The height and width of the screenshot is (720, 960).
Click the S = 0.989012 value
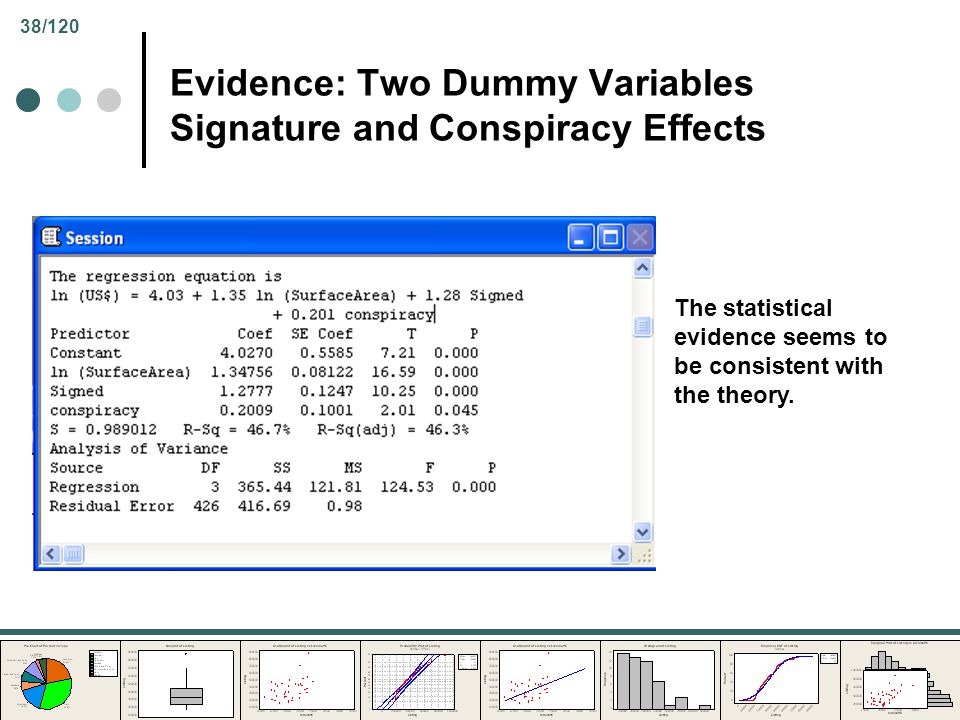[103, 429]
